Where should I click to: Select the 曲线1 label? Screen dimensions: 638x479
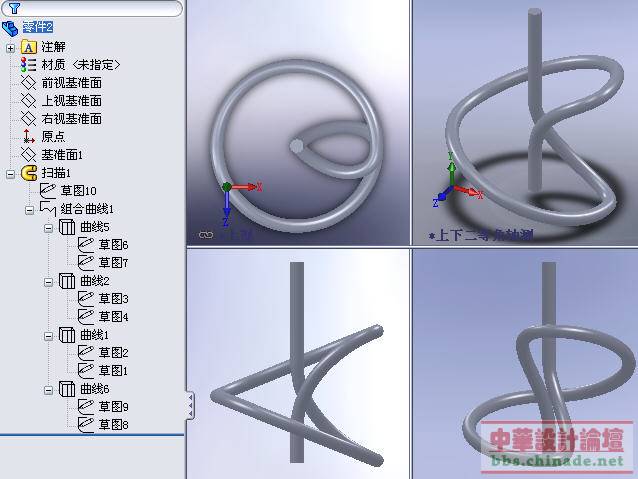[x=95, y=335]
